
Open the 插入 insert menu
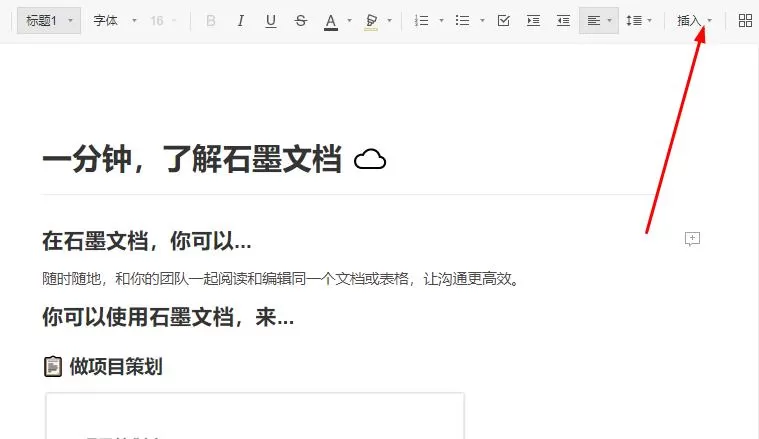(x=694, y=21)
